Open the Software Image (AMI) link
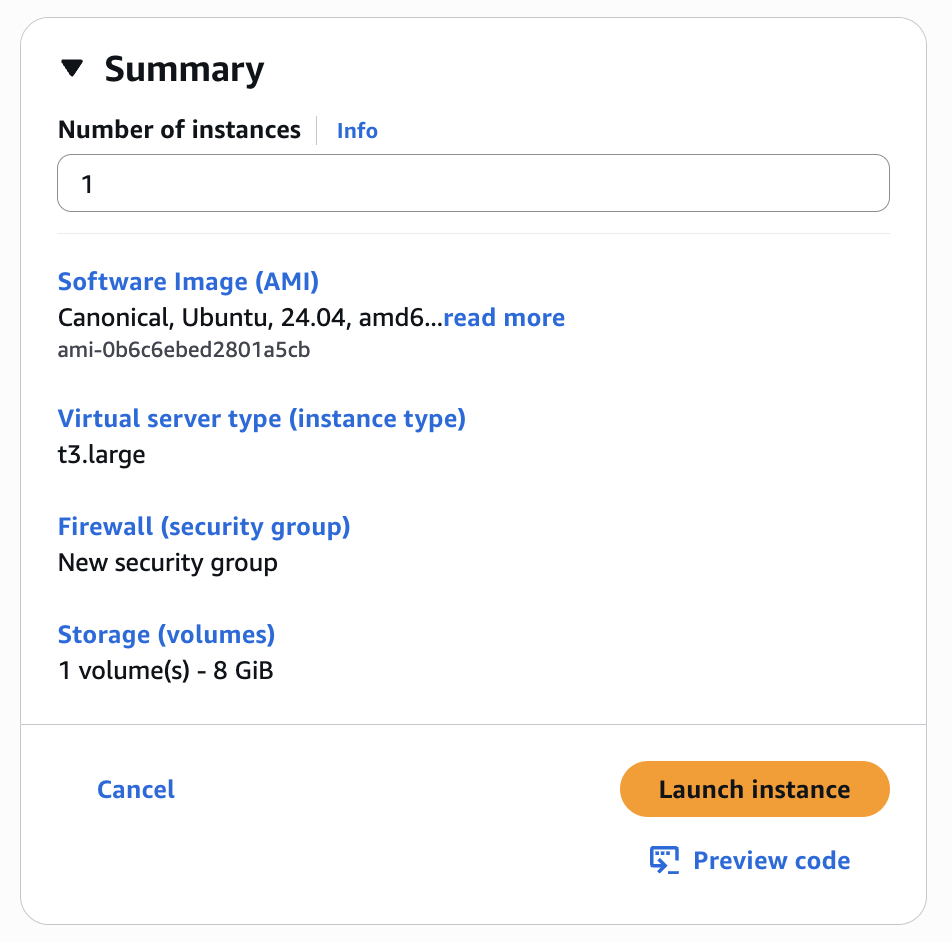The image size is (952, 942). [x=188, y=282]
